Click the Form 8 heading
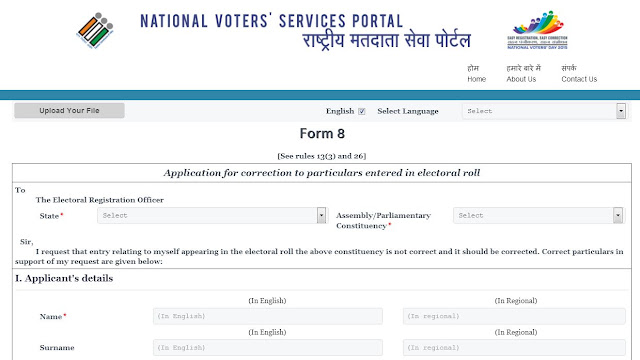The image size is (640, 360). (322, 133)
